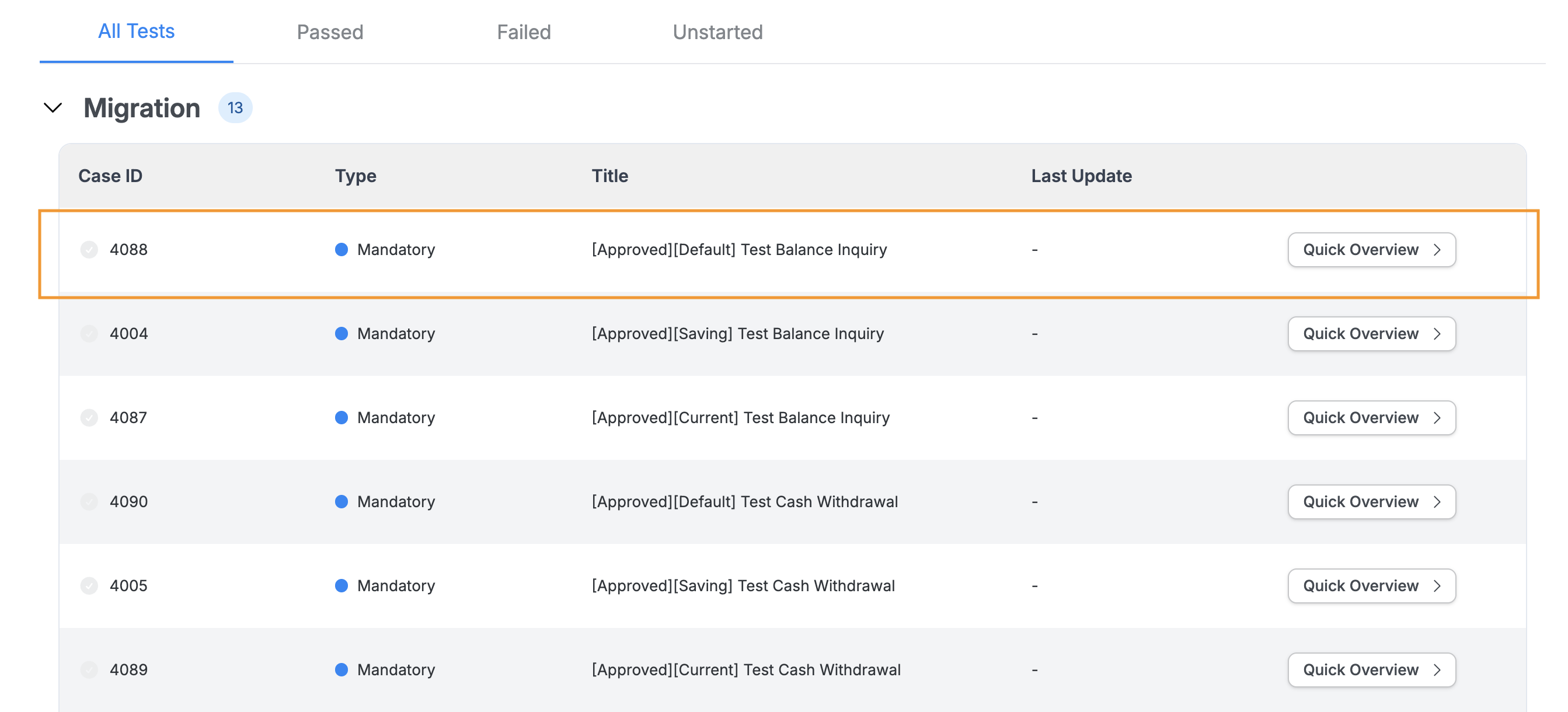Collapse the Migration section
1568x712 pixels.
pos(53,108)
